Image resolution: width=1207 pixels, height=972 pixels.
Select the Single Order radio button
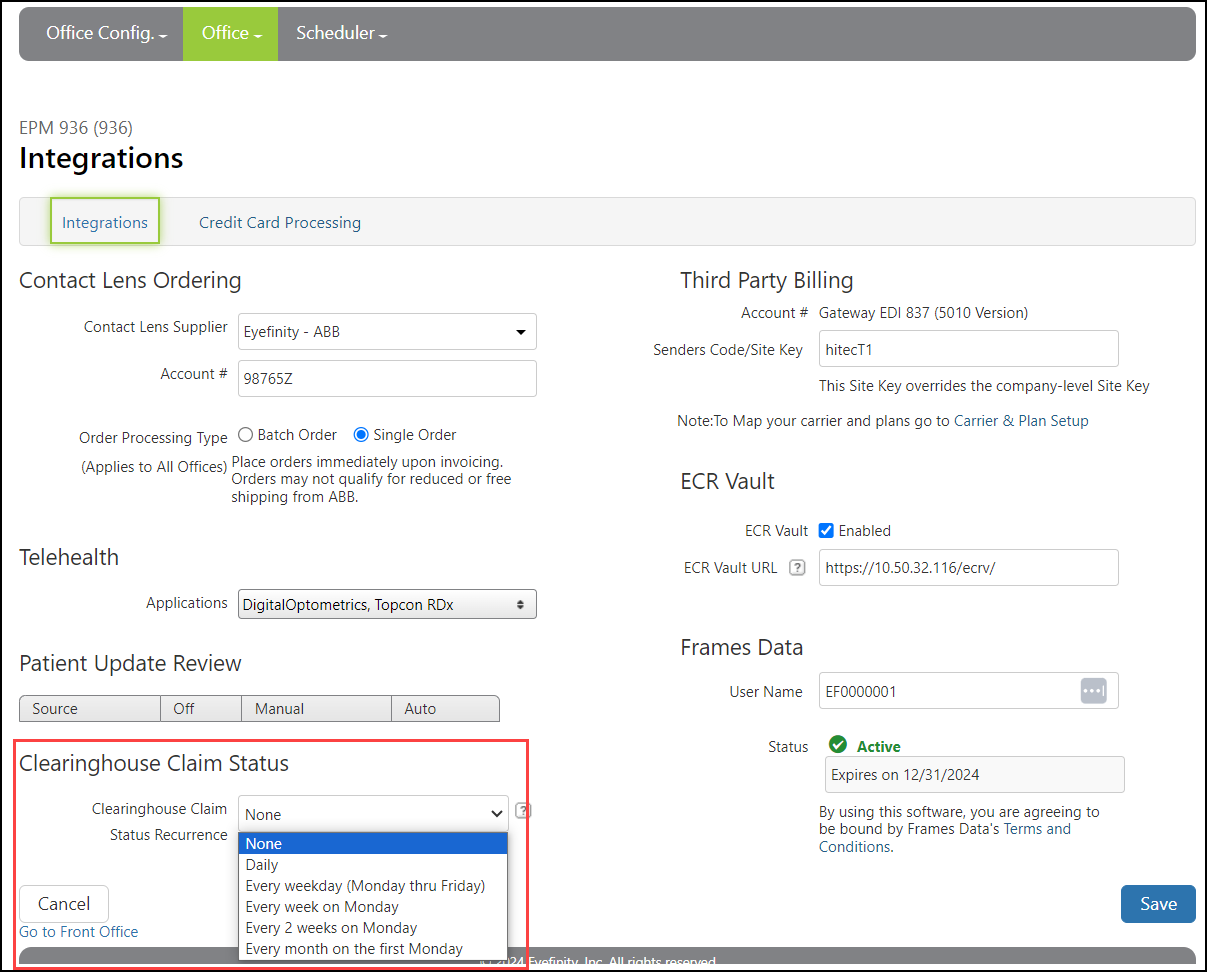click(361, 435)
